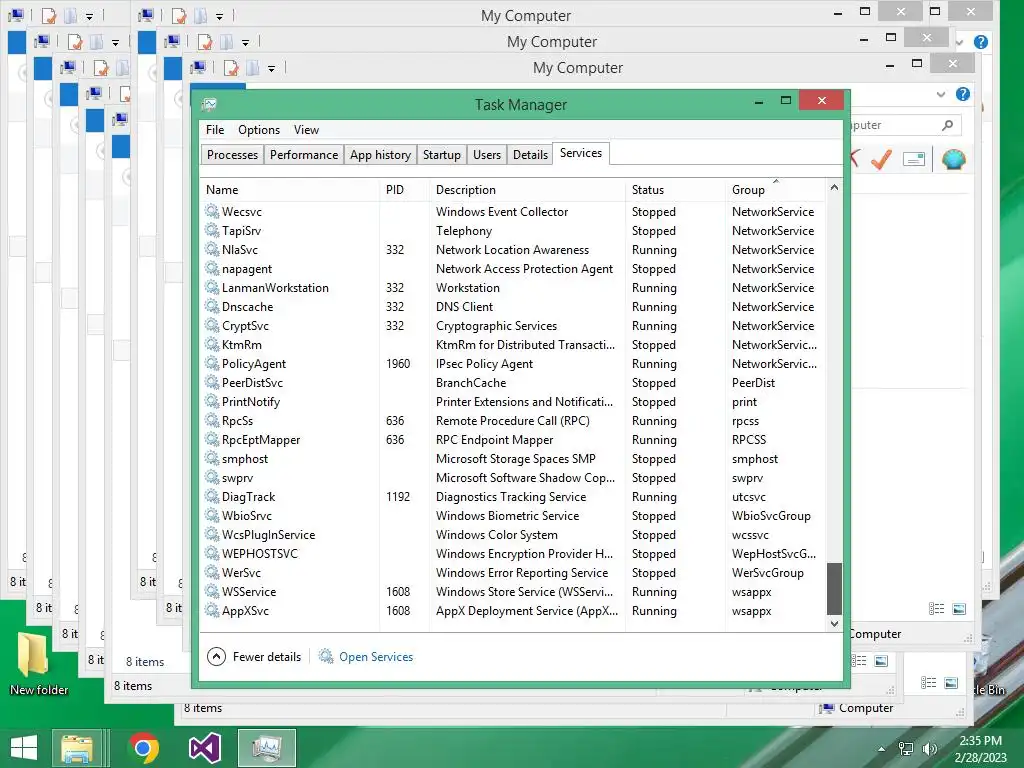Click the gear icon beside DiagTrack

pyautogui.click(x=212, y=496)
